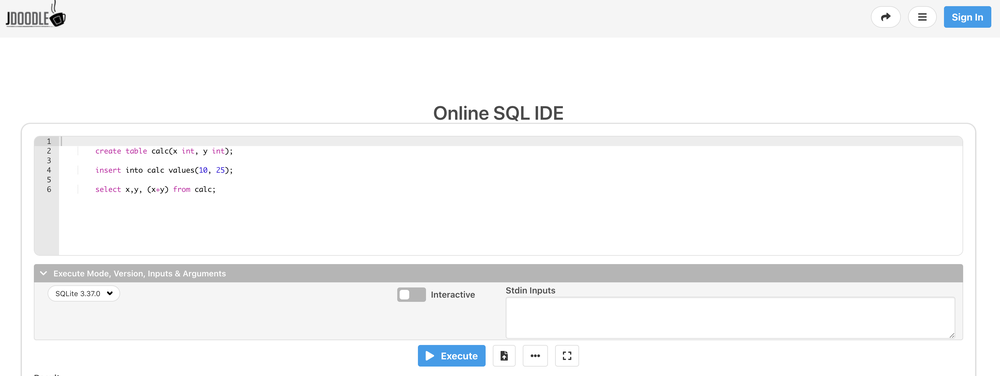Viewport: 1000px width, 376px height.
Task: Open the SQLite 3.37.0 version dropdown
Action: [84, 294]
